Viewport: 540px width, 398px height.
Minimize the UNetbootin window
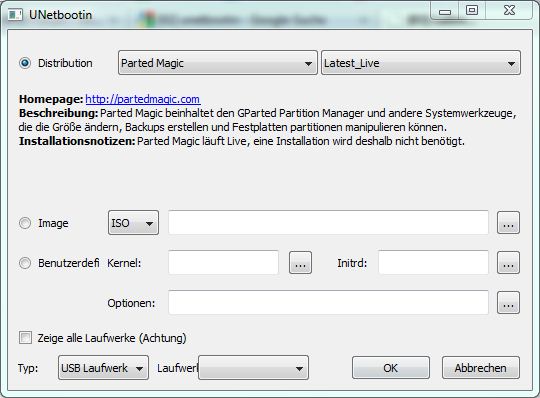(445, 11)
